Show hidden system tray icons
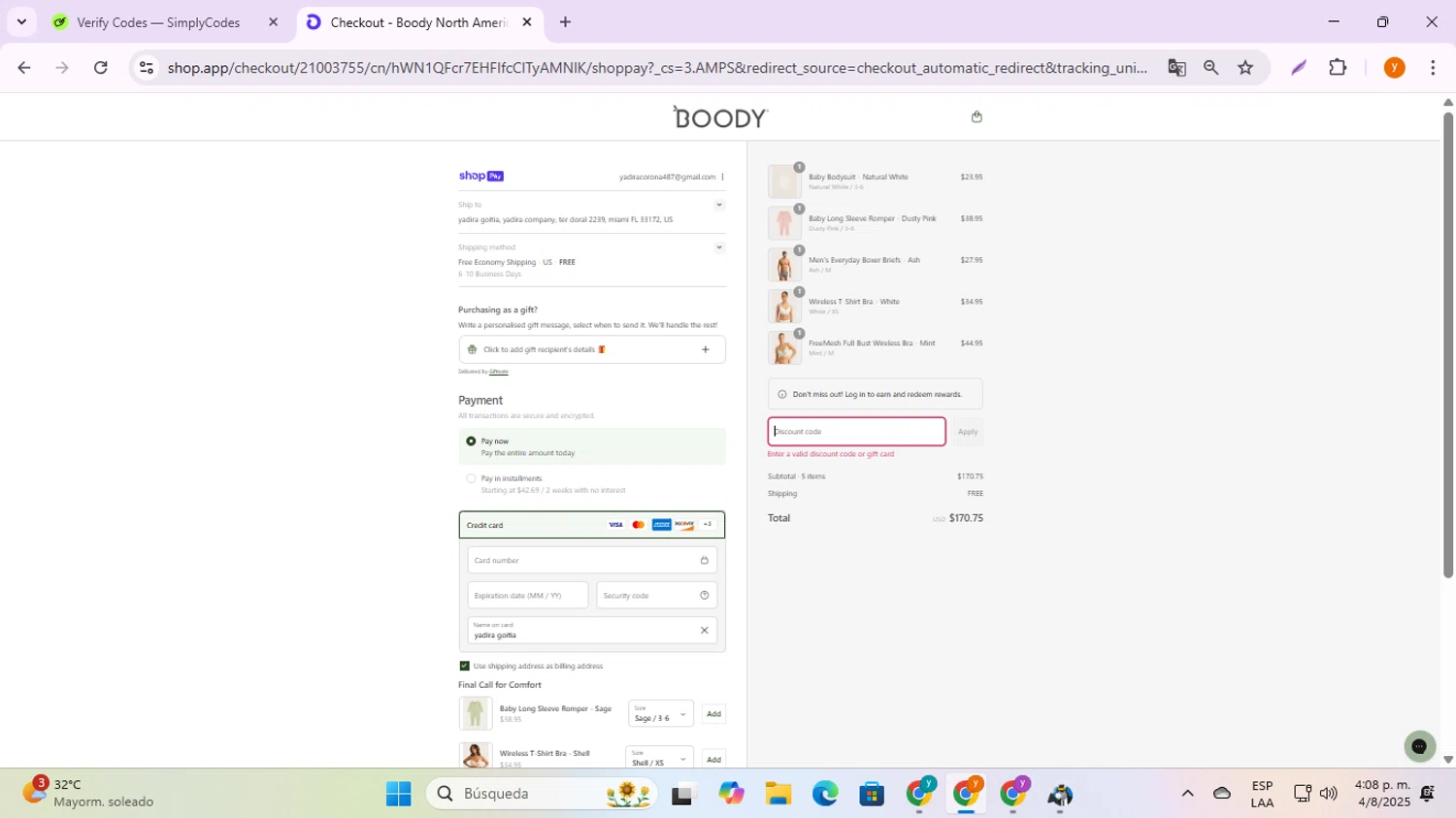1456x818 pixels. [x=1187, y=794]
